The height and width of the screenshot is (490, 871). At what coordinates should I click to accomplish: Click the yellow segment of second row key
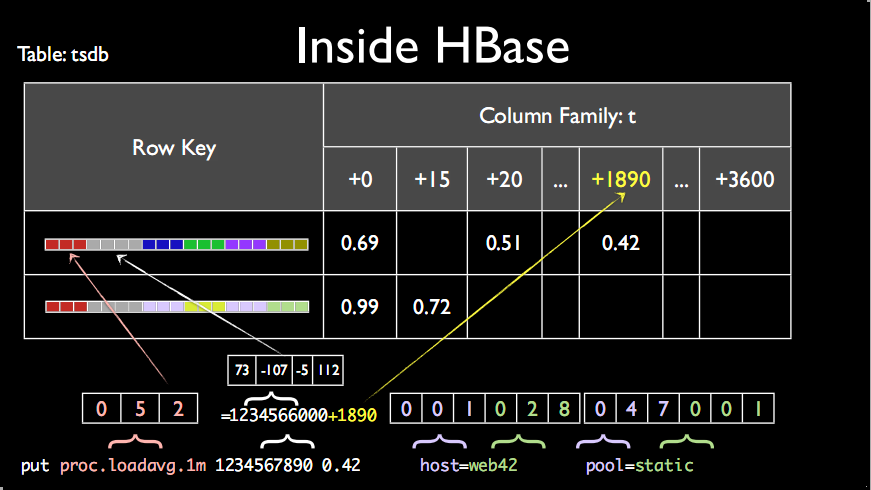pos(204,307)
